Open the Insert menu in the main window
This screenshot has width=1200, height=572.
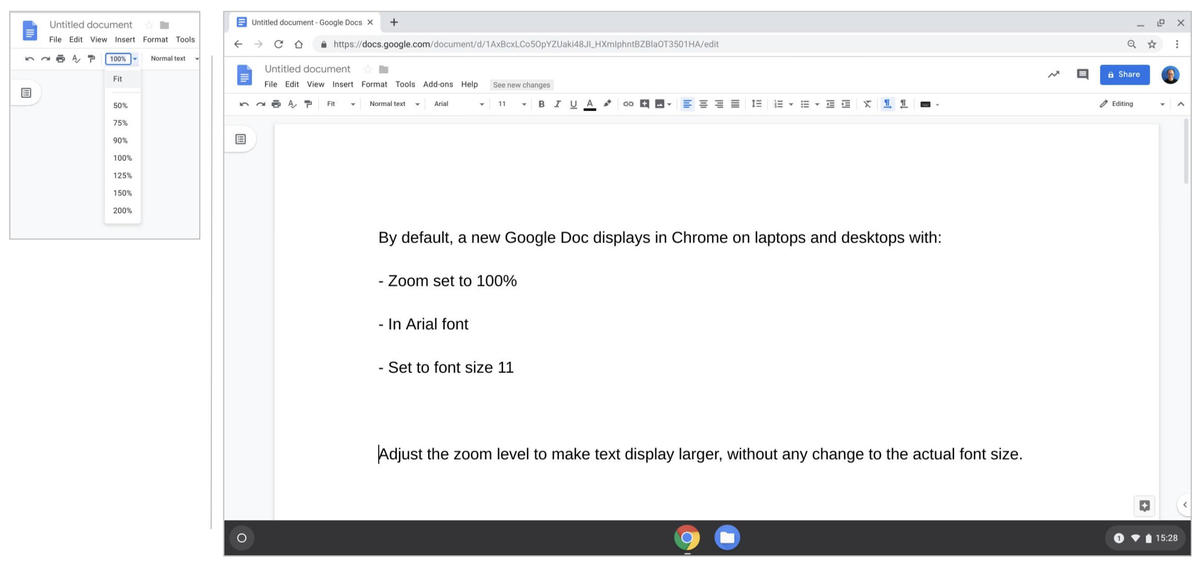pos(343,85)
